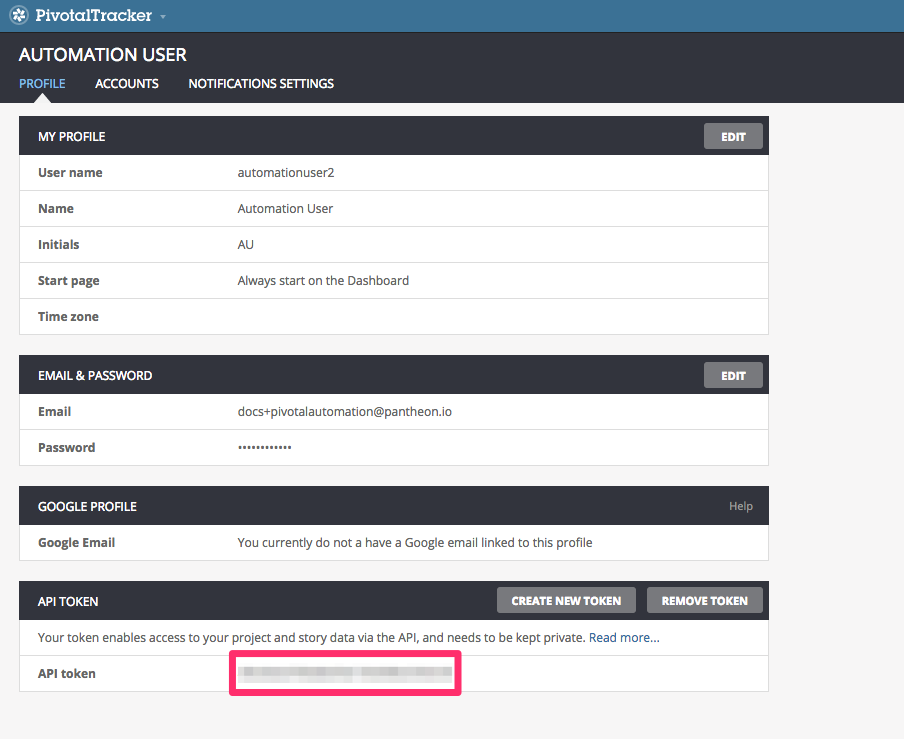Click the Google email not linked message

coord(415,542)
